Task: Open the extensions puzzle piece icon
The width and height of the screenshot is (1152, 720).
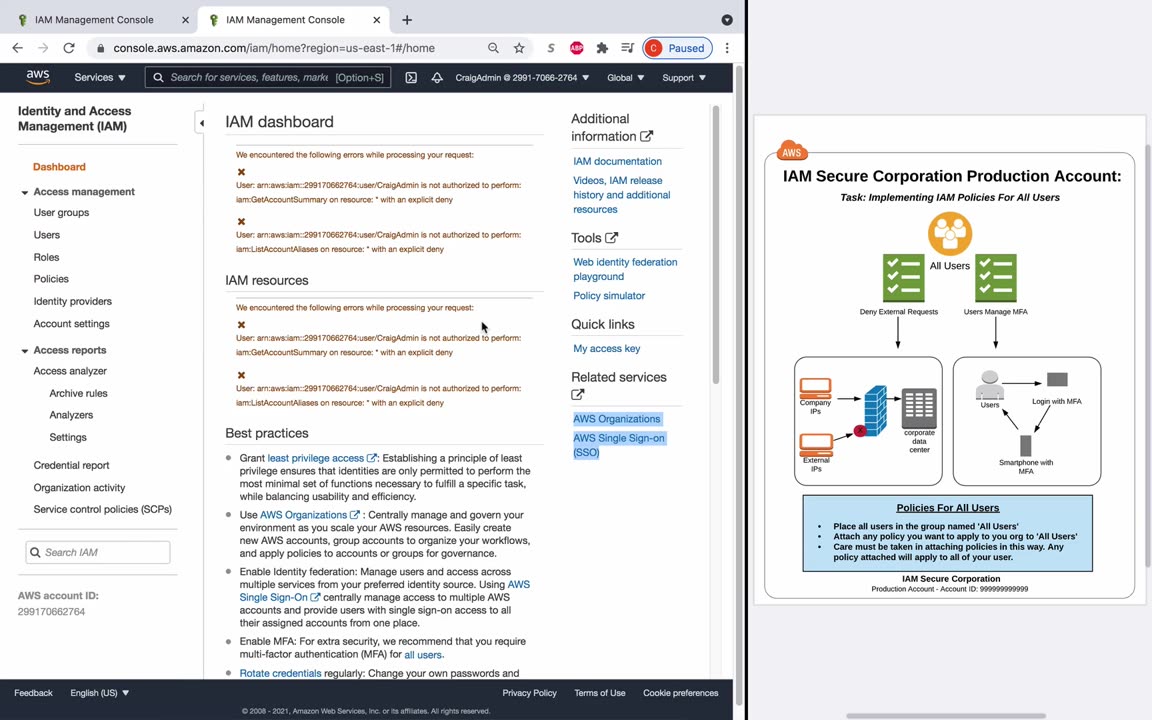Action: click(x=602, y=48)
